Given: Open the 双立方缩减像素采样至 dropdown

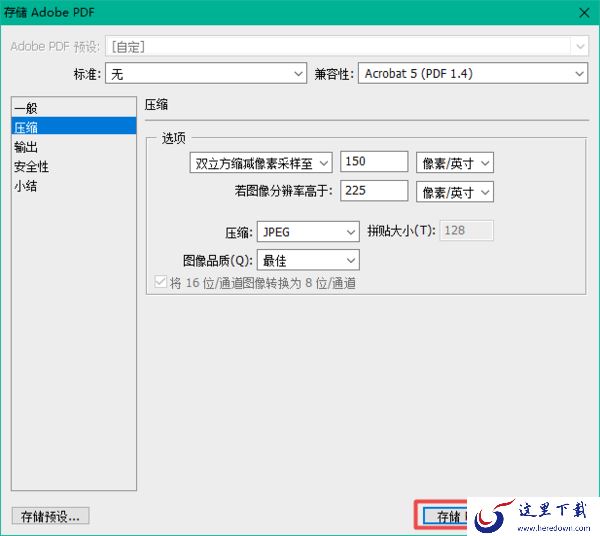Looking at the screenshot, I should [x=261, y=163].
